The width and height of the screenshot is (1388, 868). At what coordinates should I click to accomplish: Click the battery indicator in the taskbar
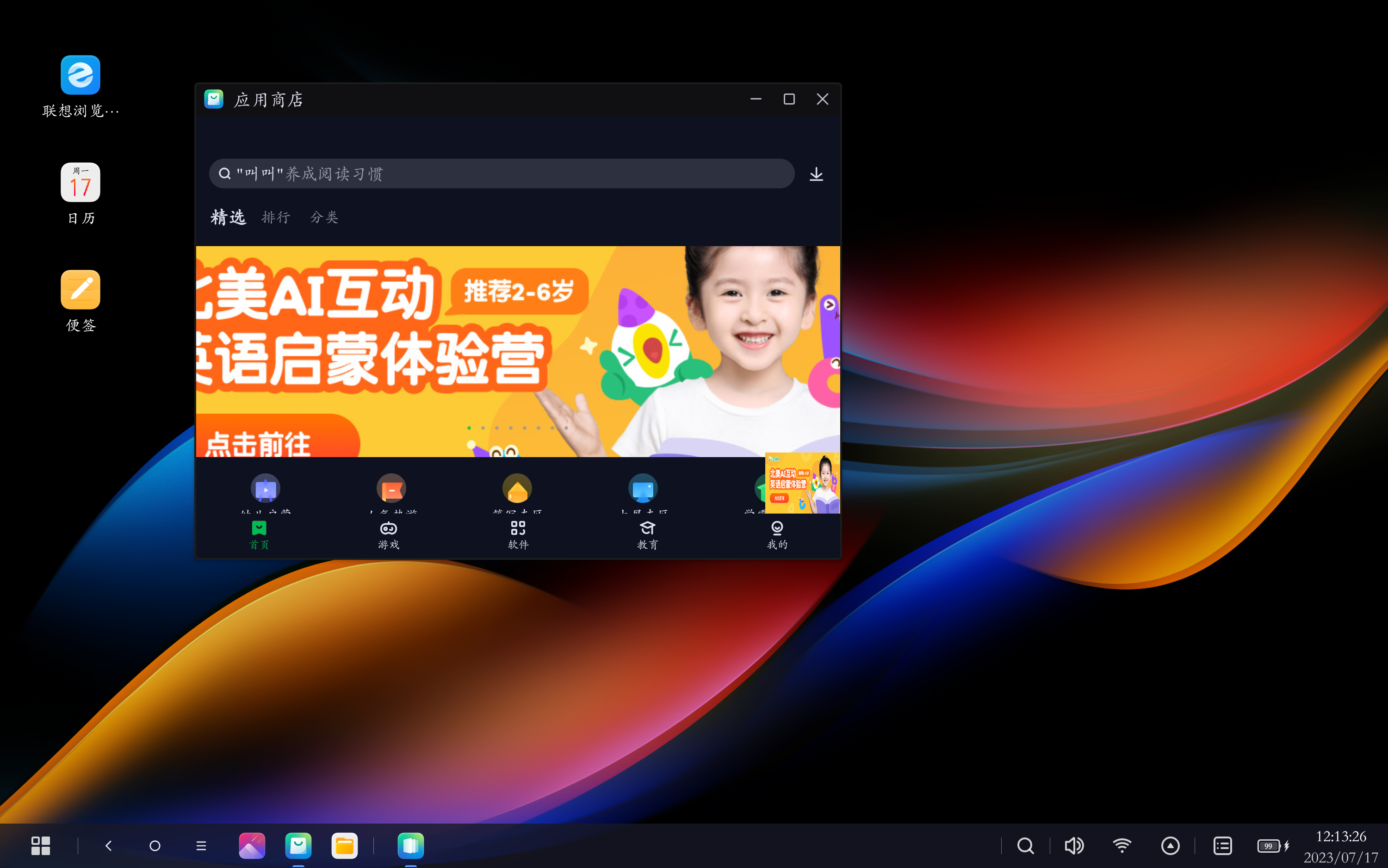1273,846
